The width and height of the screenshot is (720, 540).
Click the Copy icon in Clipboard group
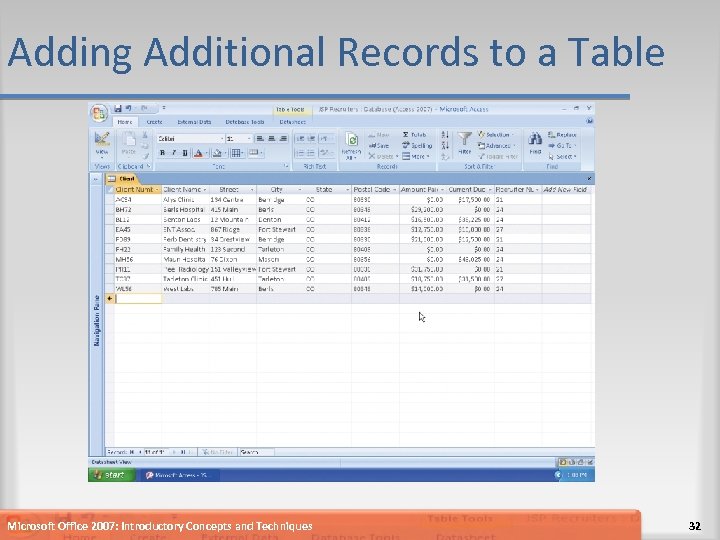click(x=145, y=146)
